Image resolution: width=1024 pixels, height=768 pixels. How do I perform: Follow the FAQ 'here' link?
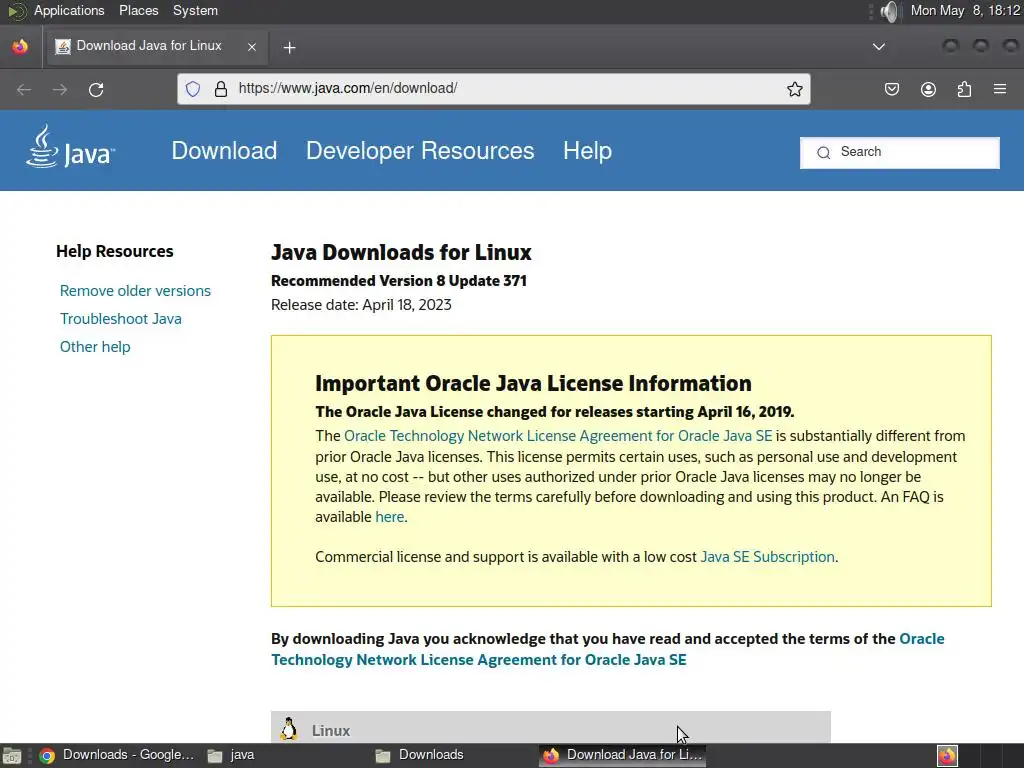coord(390,517)
